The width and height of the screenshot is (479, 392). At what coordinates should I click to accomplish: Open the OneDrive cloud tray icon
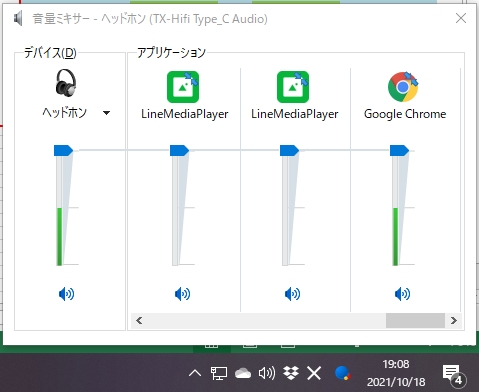click(x=243, y=373)
